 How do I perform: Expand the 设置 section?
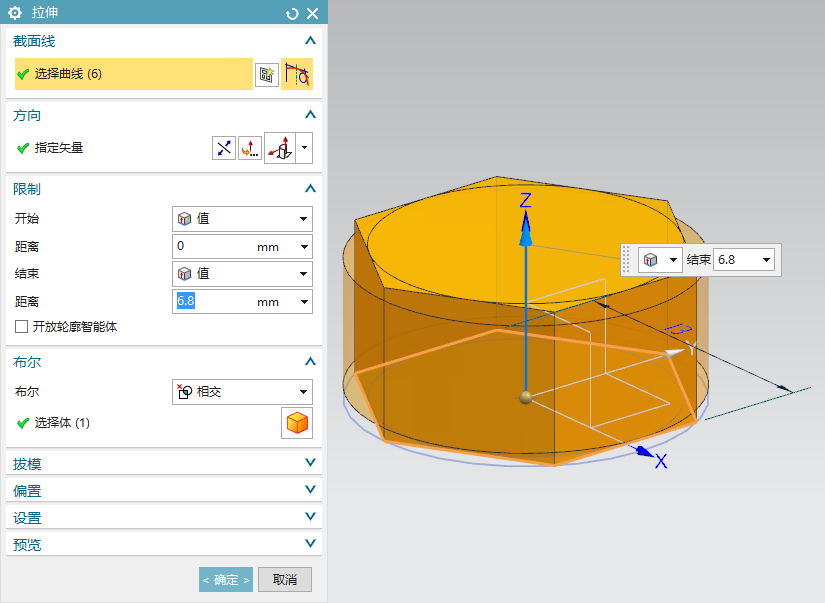pos(310,516)
